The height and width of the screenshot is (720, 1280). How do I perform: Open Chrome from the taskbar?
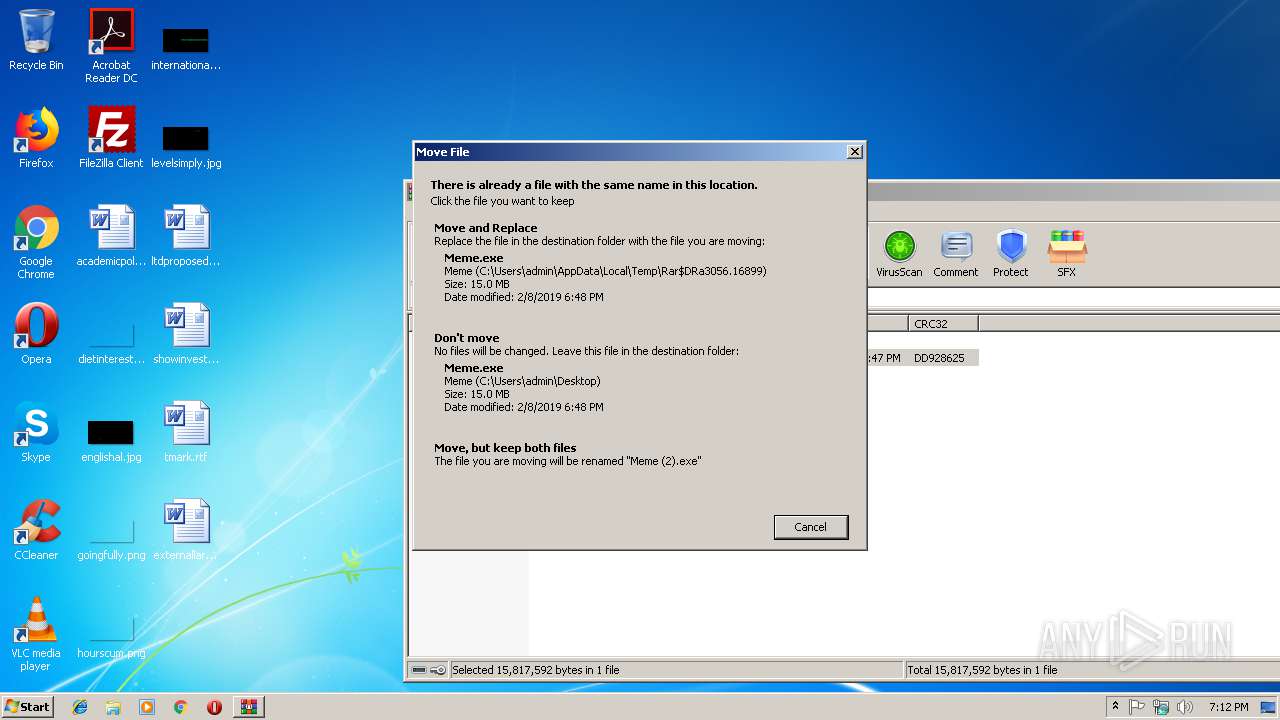[180, 707]
